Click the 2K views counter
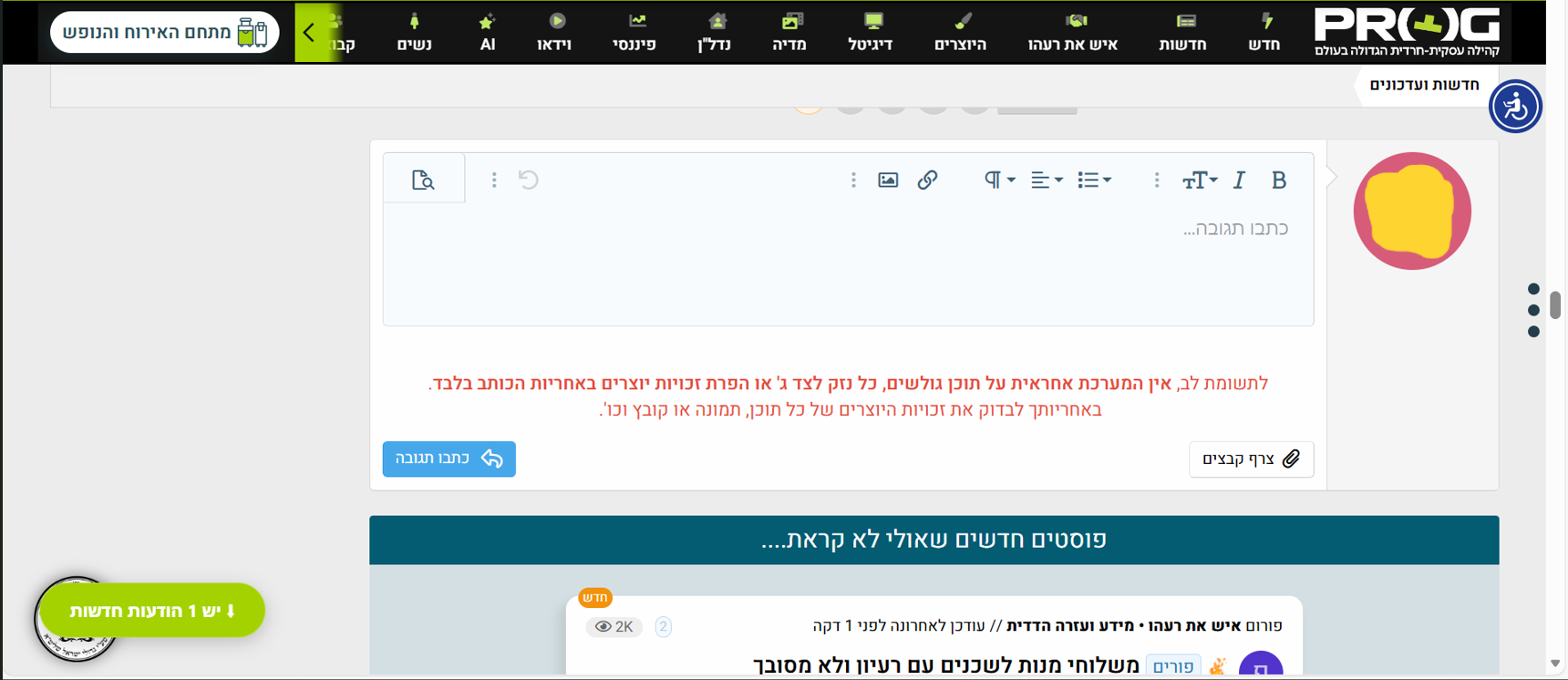The height and width of the screenshot is (680, 1568). [x=614, y=626]
